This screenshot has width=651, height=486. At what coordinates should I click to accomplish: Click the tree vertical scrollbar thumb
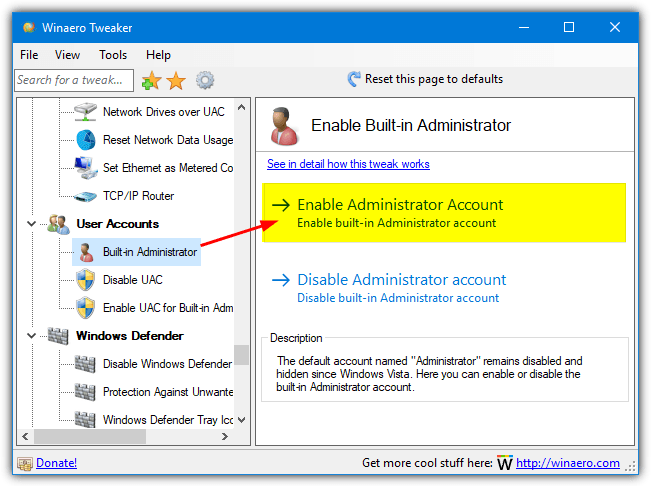[242, 355]
